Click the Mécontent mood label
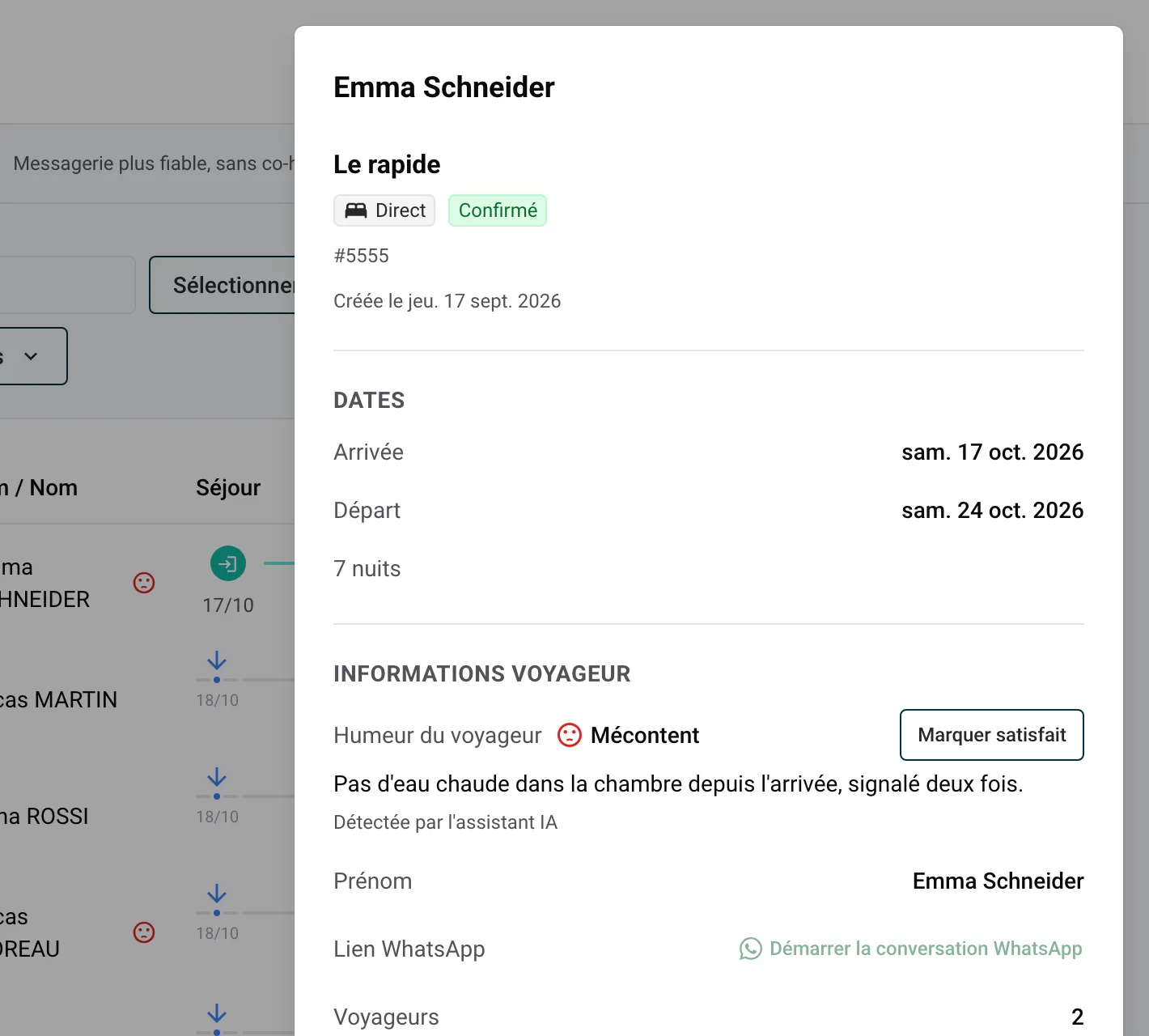This screenshot has height=1036, width=1149. [645, 735]
